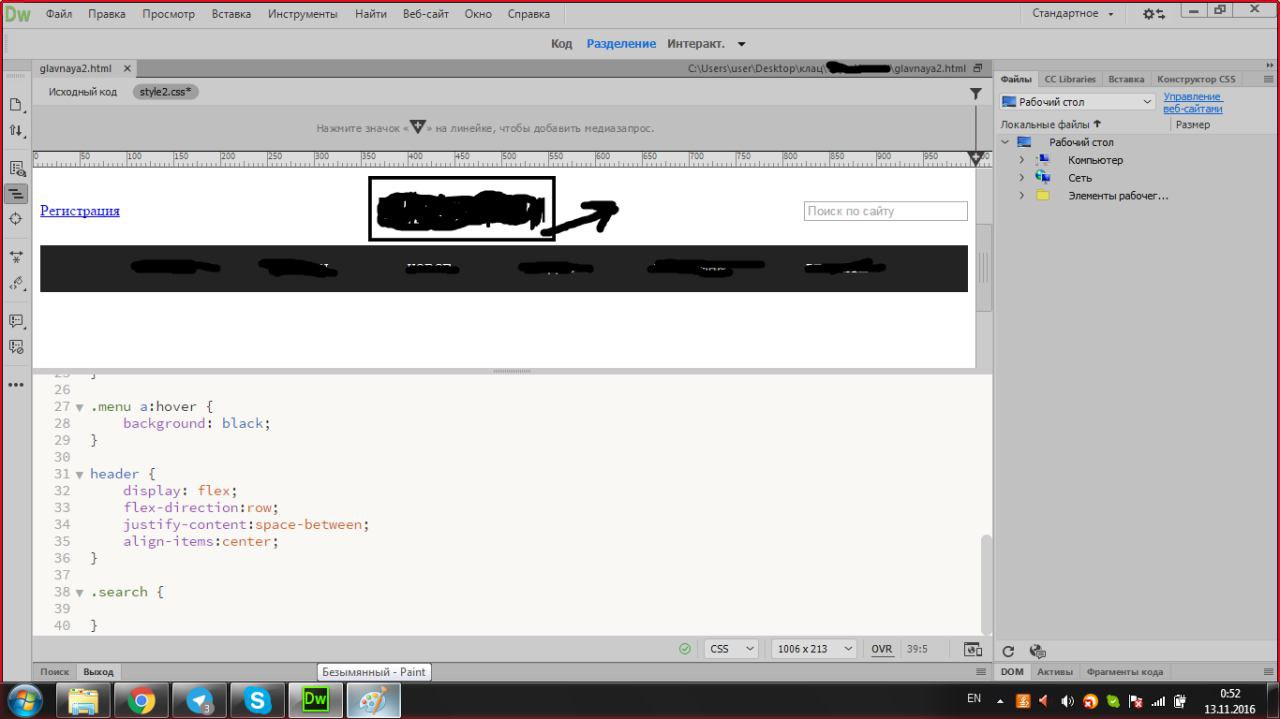Click the globe server connection icon
Image resolution: width=1280 pixels, height=719 pixels.
point(1037,651)
